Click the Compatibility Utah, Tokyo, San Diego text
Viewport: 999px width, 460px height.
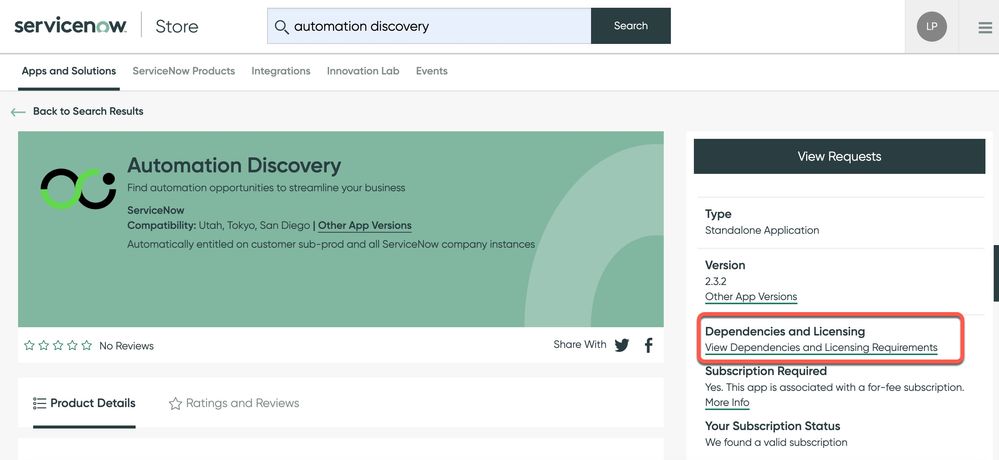[x=218, y=226]
